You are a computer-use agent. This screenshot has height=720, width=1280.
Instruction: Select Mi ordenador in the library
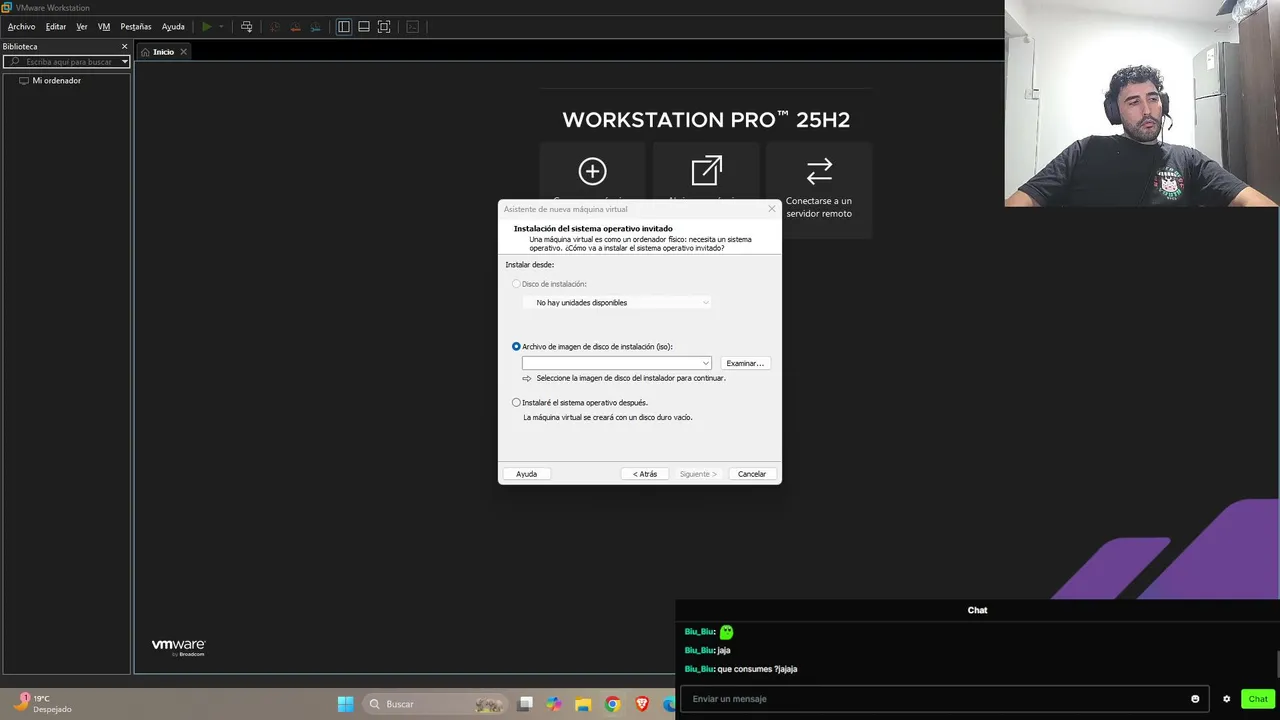click(56, 80)
